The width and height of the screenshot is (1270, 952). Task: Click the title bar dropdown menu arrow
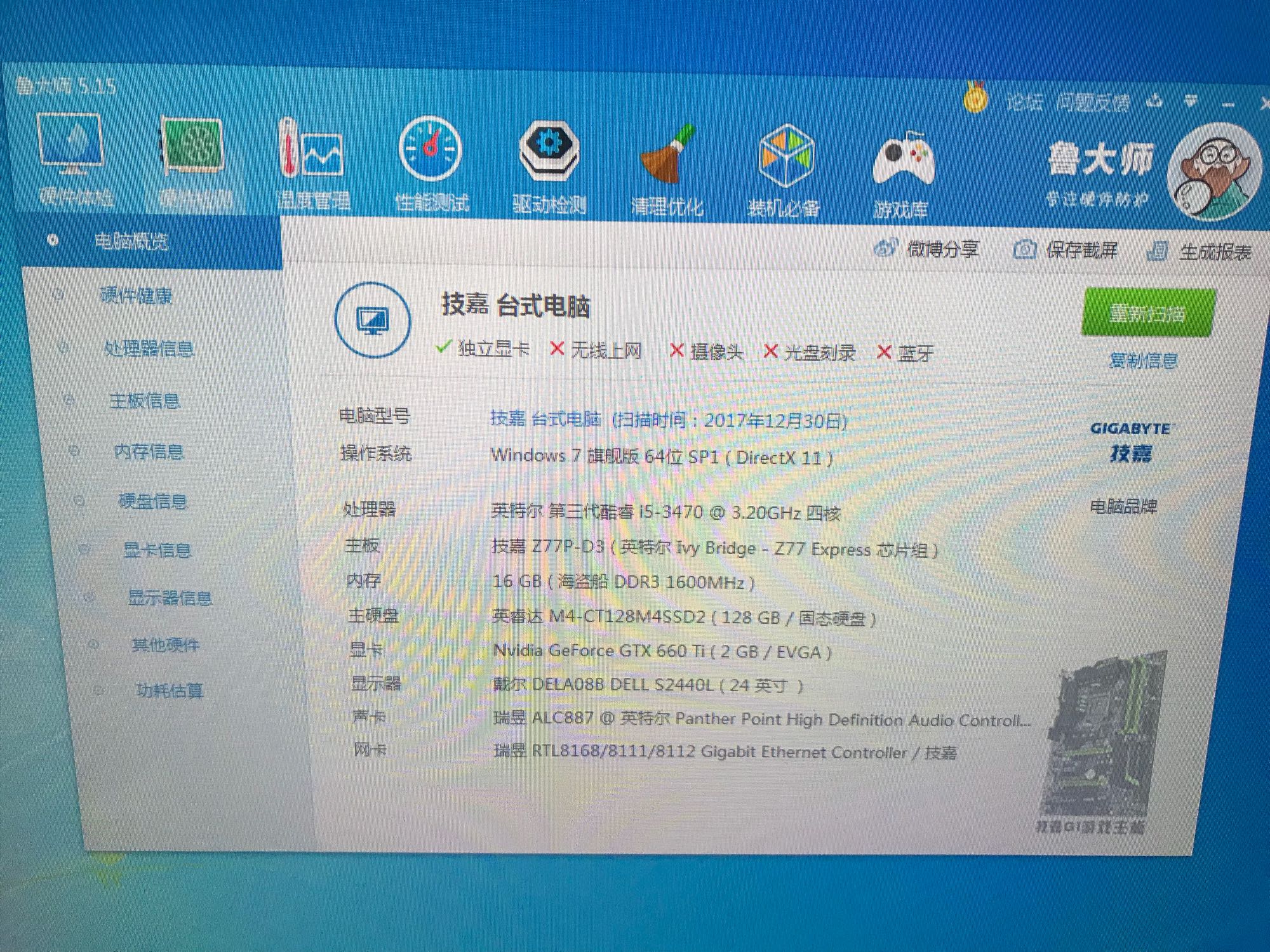(1191, 102)
